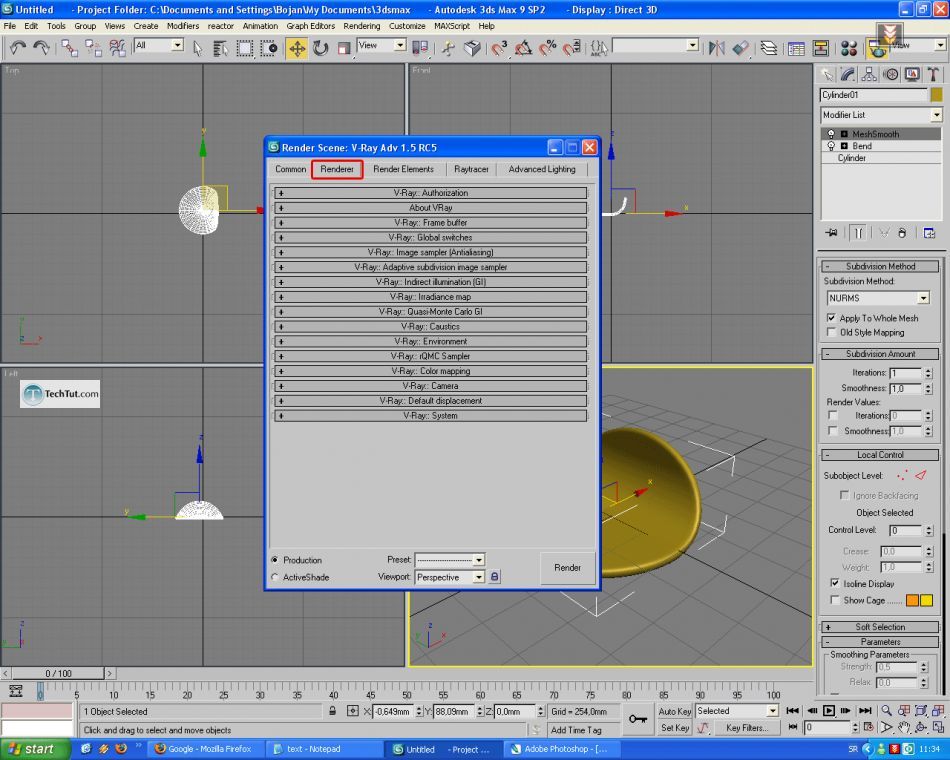Open the MAXScript menu

(452, 26)
